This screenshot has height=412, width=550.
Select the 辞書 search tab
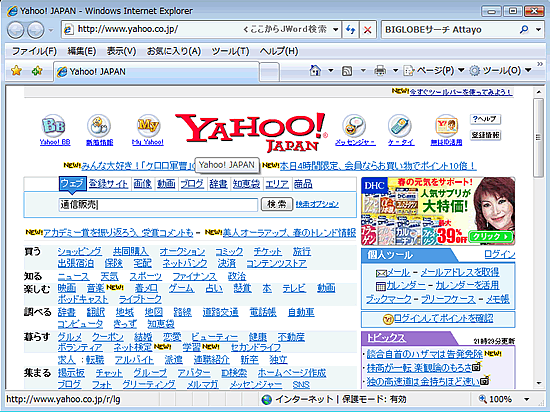(218, 184)
